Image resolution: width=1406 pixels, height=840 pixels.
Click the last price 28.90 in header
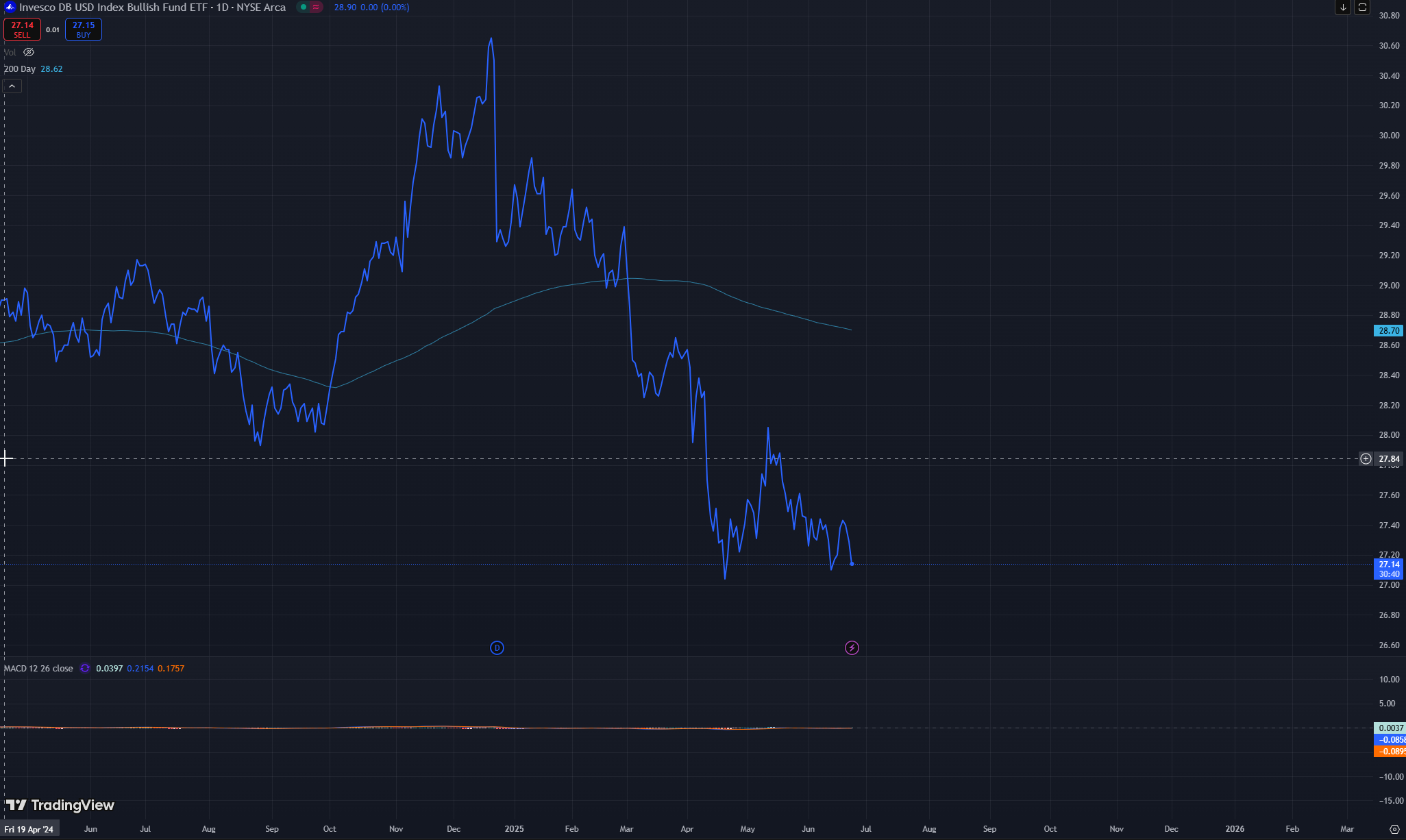(x=345, y=7)
